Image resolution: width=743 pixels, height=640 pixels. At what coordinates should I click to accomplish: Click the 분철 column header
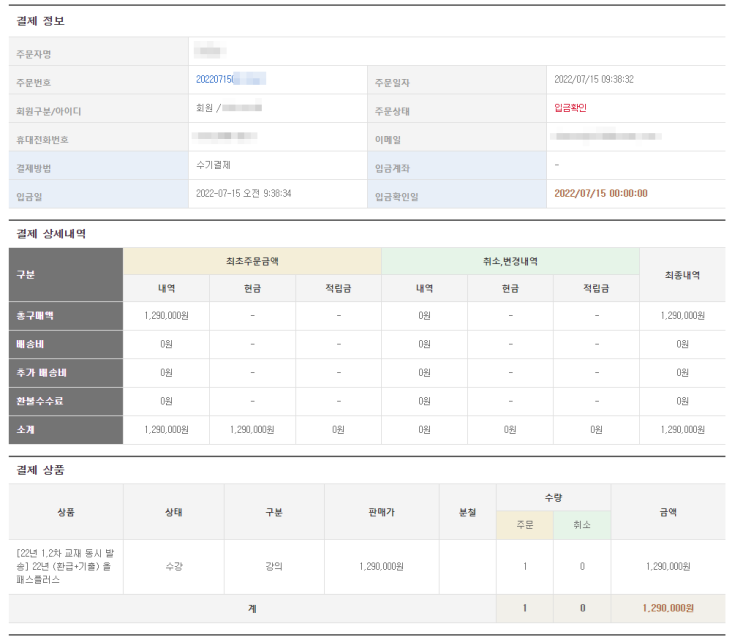468,512
